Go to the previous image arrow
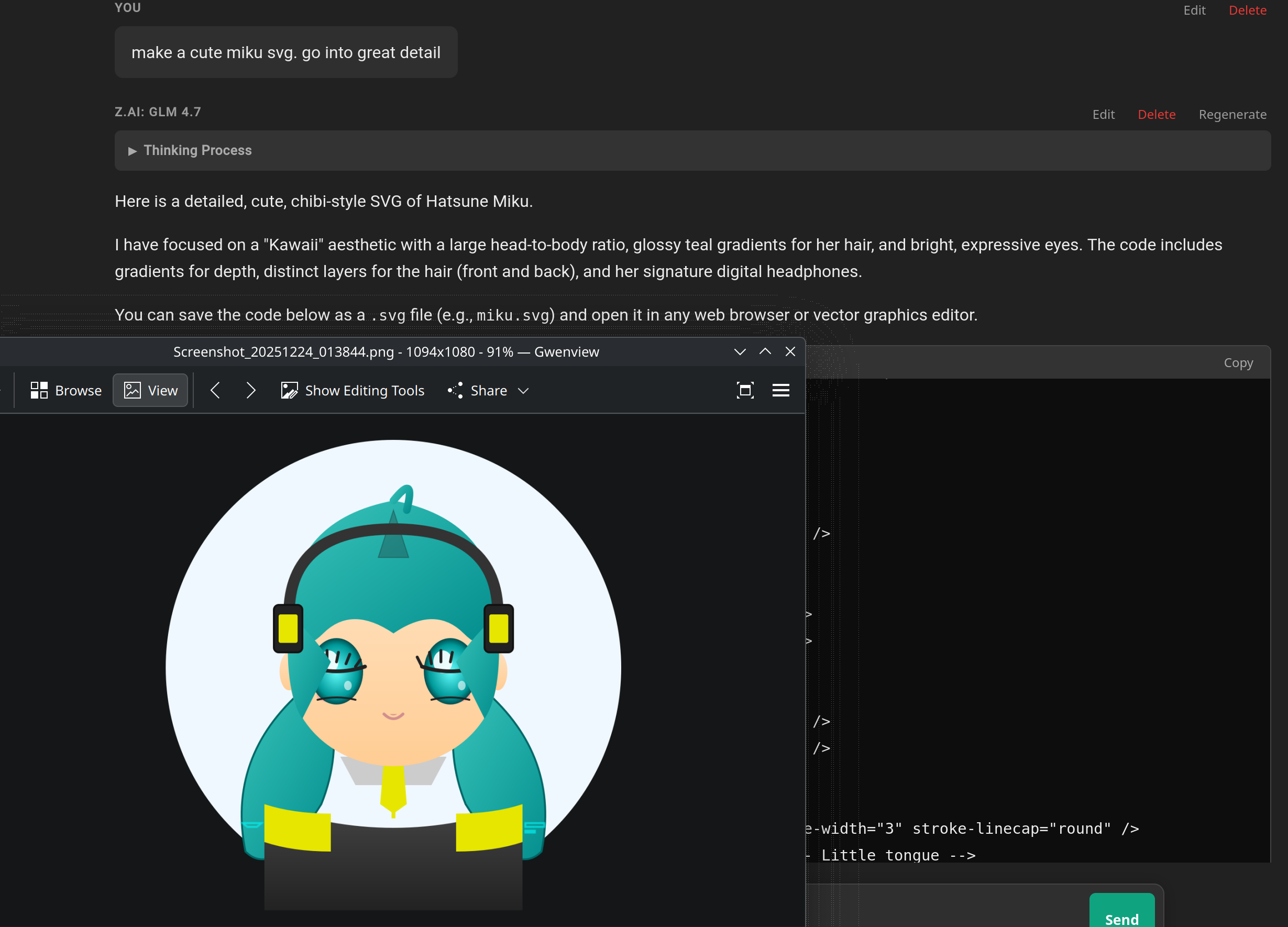The image size is (1288, 927). (x=215, y=391)
